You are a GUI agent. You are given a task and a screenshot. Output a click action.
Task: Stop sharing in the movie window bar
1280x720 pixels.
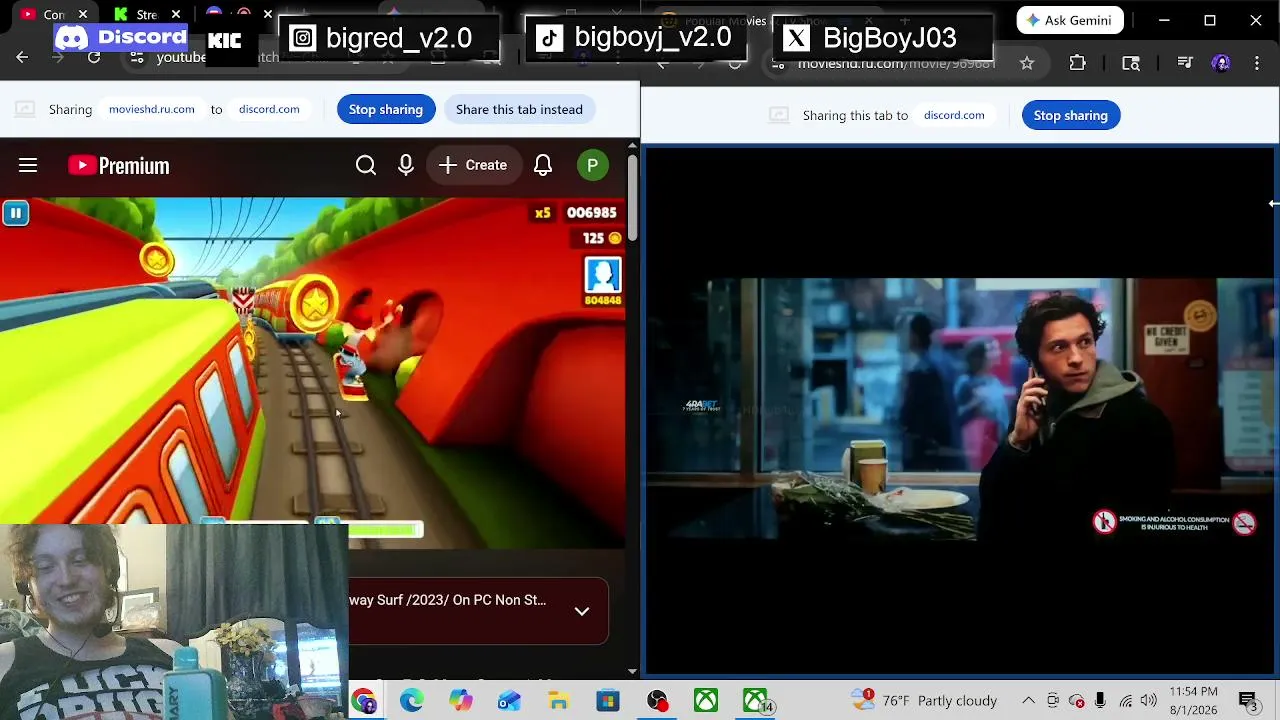[1071, 115]
